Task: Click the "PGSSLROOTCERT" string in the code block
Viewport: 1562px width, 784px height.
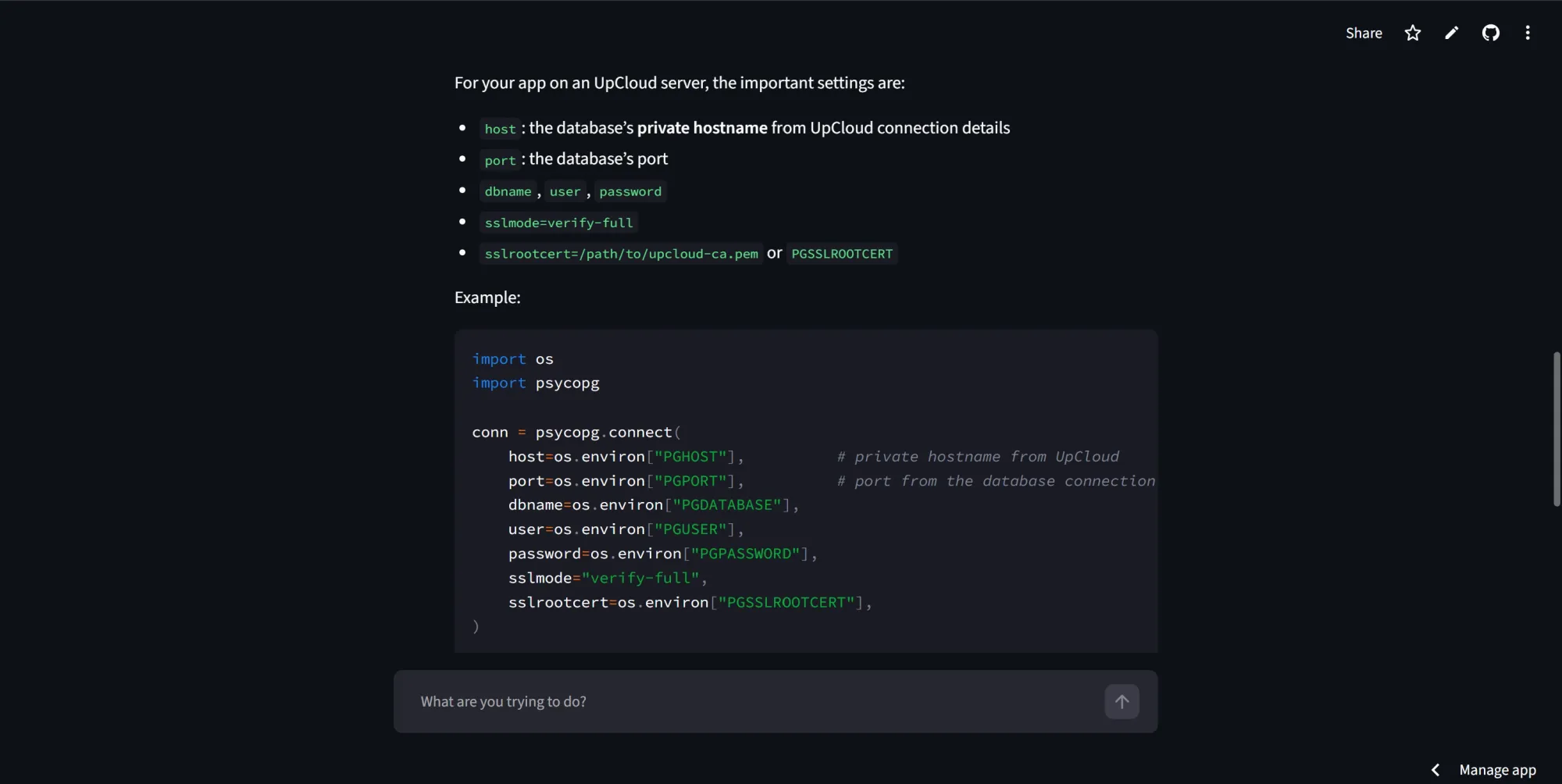Action: pyautogui.click(x=786, y=602)
